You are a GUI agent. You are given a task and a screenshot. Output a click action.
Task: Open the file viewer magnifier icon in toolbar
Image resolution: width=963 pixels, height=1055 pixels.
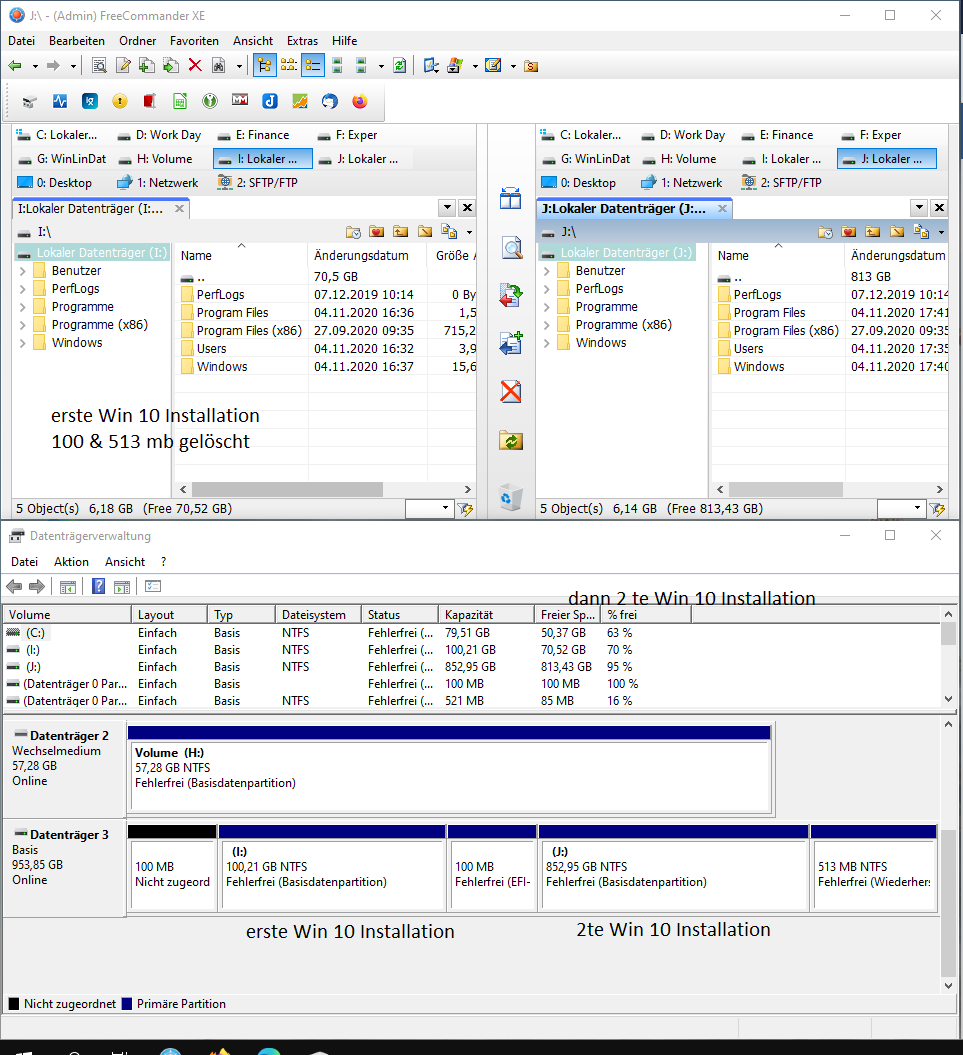pyautogui.click(x=99, y=65)
